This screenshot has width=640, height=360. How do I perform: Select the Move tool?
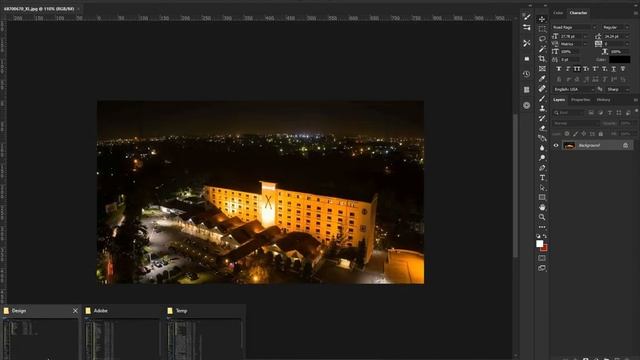tap(542, 19)
